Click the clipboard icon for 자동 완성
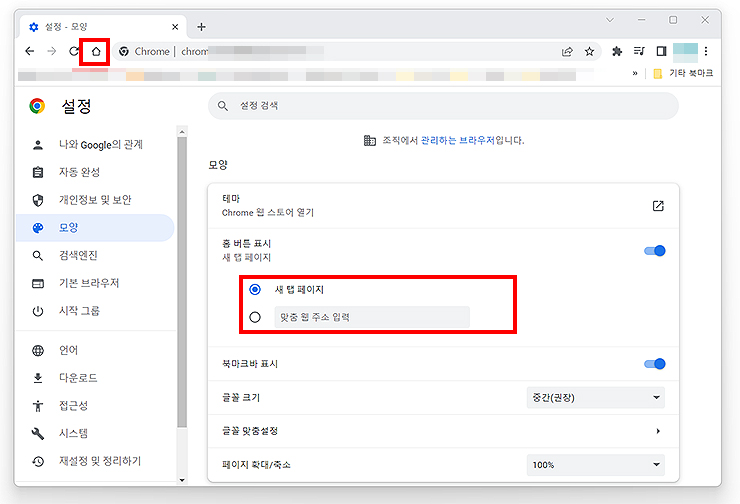740x504 pixels. click(x=38, y=172)
